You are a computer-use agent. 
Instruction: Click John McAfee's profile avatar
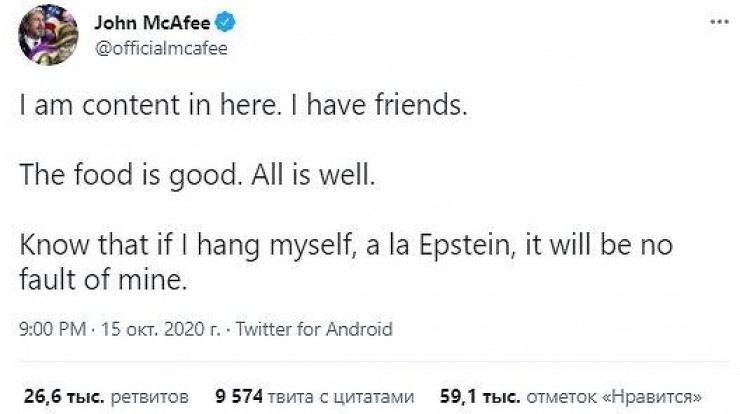(48, 35)
